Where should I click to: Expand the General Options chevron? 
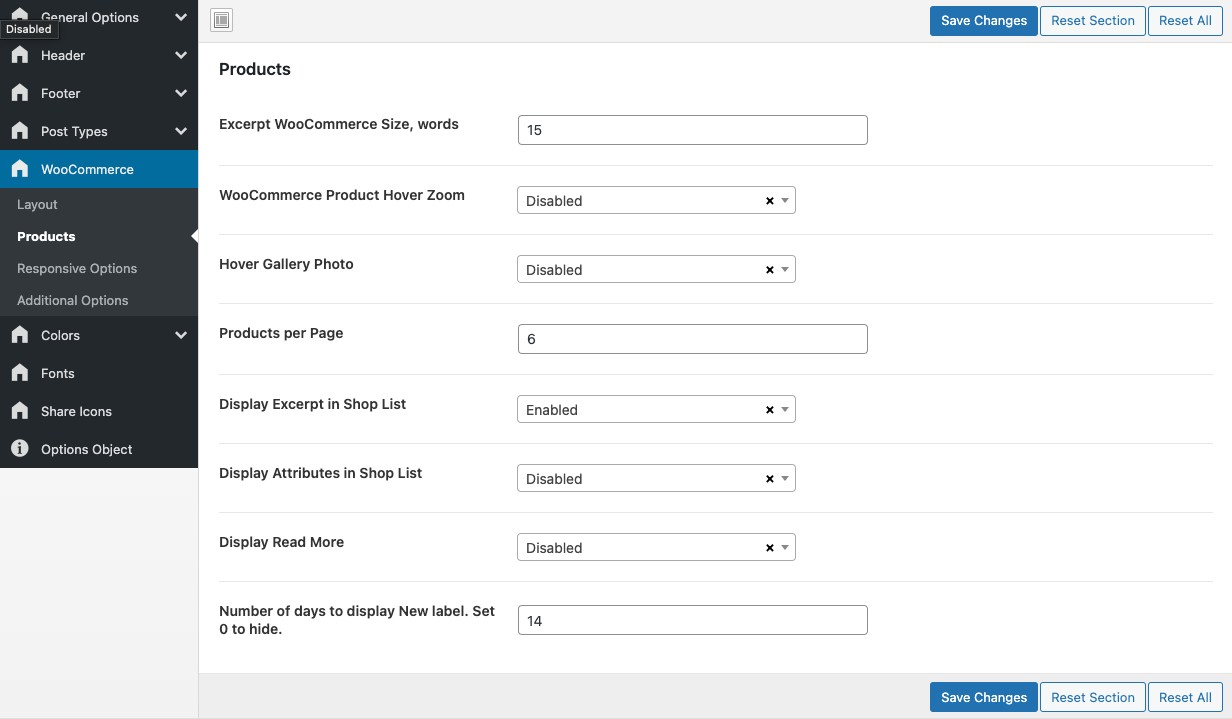(181, 17)
